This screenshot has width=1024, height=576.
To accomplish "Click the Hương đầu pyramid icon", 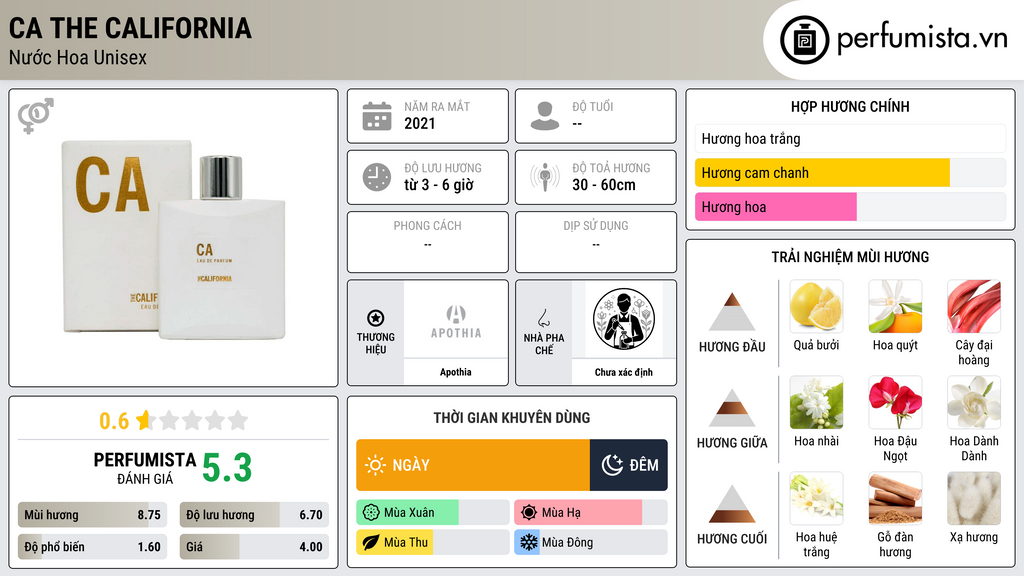I will 732,312.
